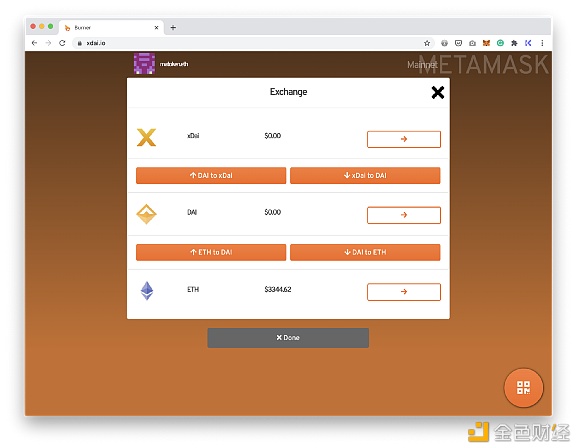Click the camera extension icon
Viewport: 576px width, 448px height.
pos(472,43)
